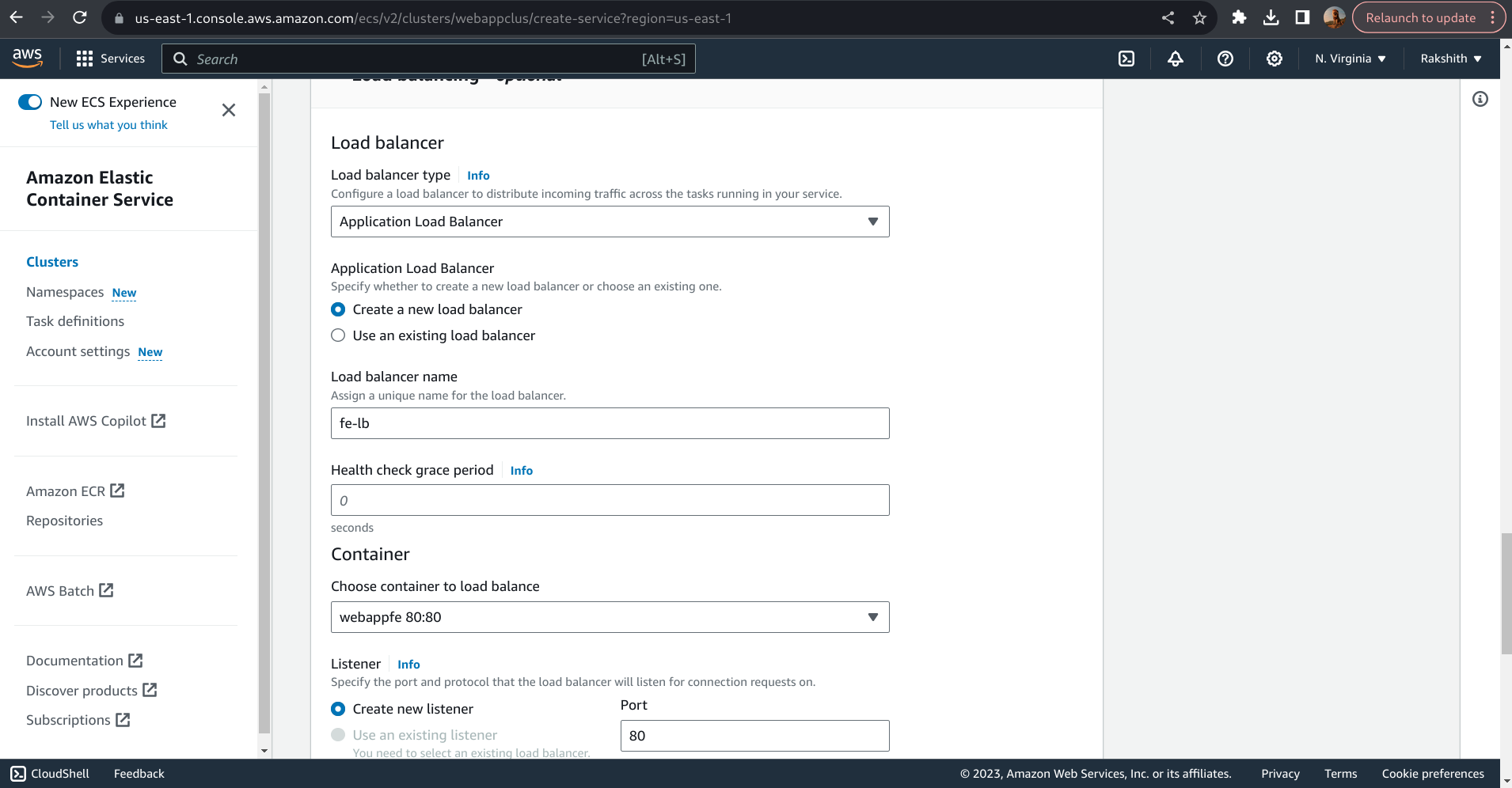Expand the N. Virginia region selector
1512x788 pixels.
click(1350, 59)
